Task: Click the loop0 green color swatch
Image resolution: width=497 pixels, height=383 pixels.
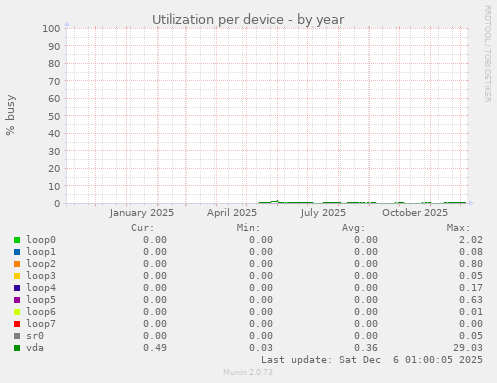Action: (x=17, y=240)
